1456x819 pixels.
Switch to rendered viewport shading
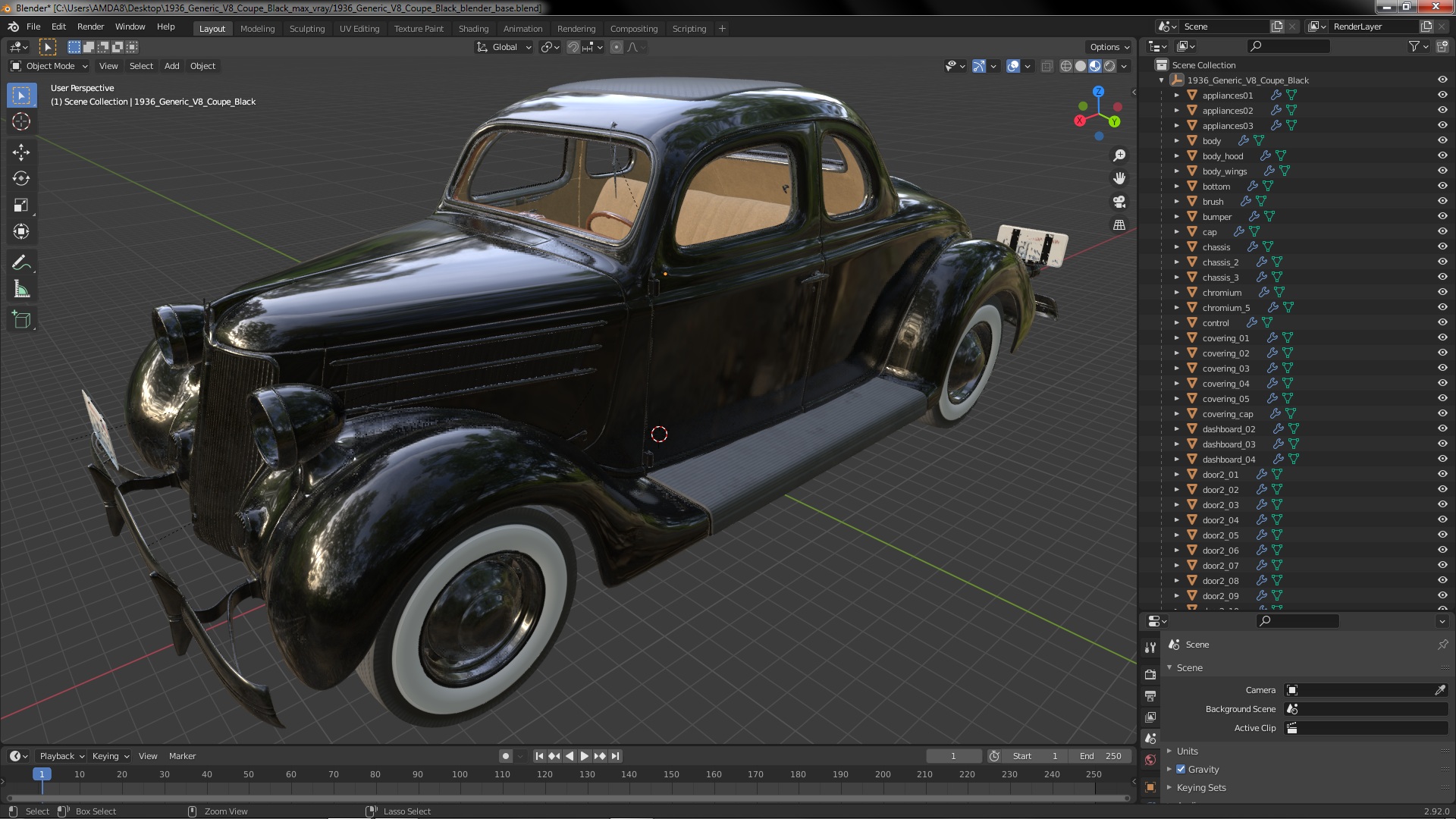(x=1109, y=66)
